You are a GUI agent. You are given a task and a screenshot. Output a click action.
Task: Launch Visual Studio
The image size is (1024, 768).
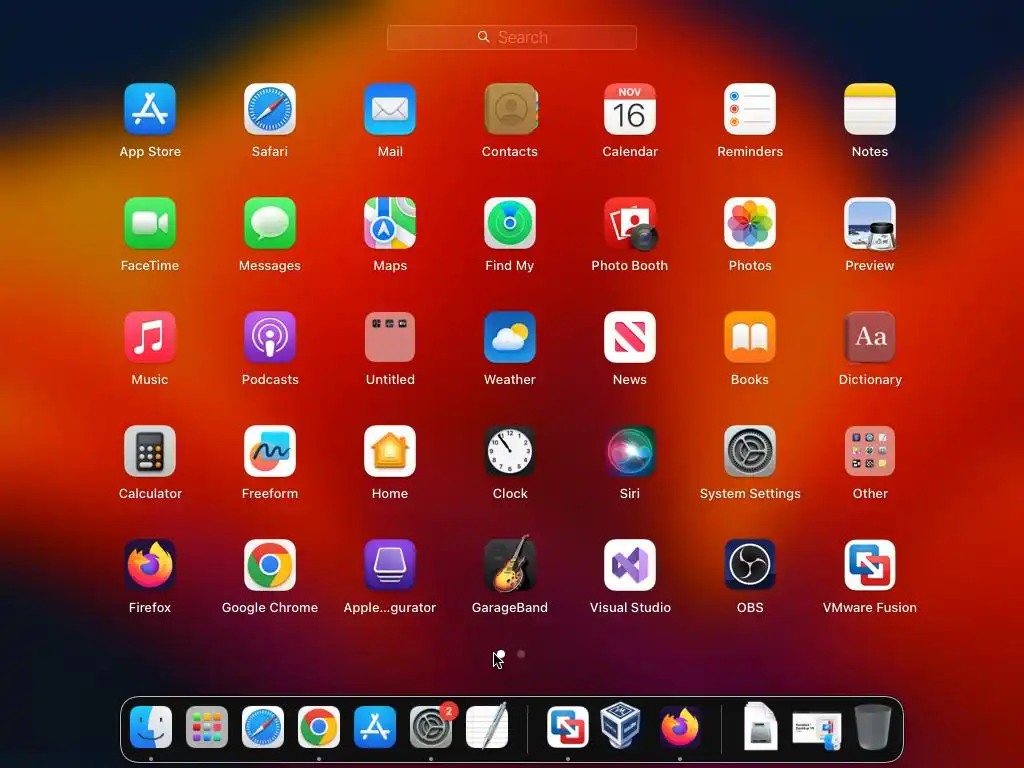(x=630, y=565)
